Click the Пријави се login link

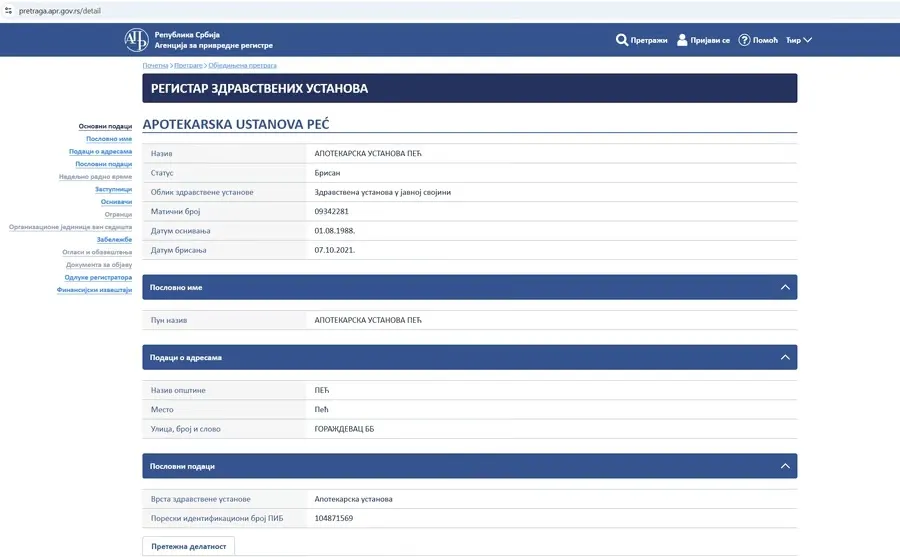[710, 40]
